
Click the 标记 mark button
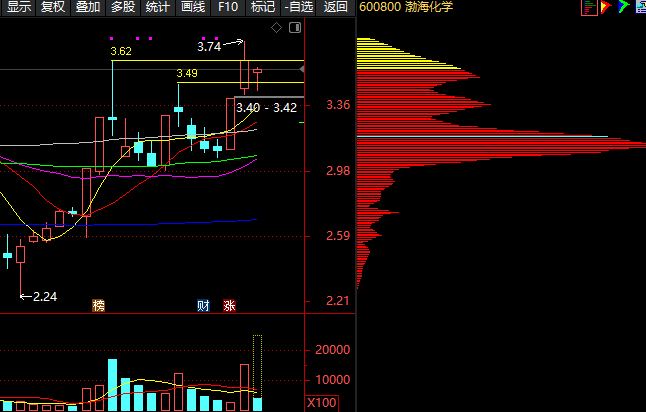tap(263, 7)
